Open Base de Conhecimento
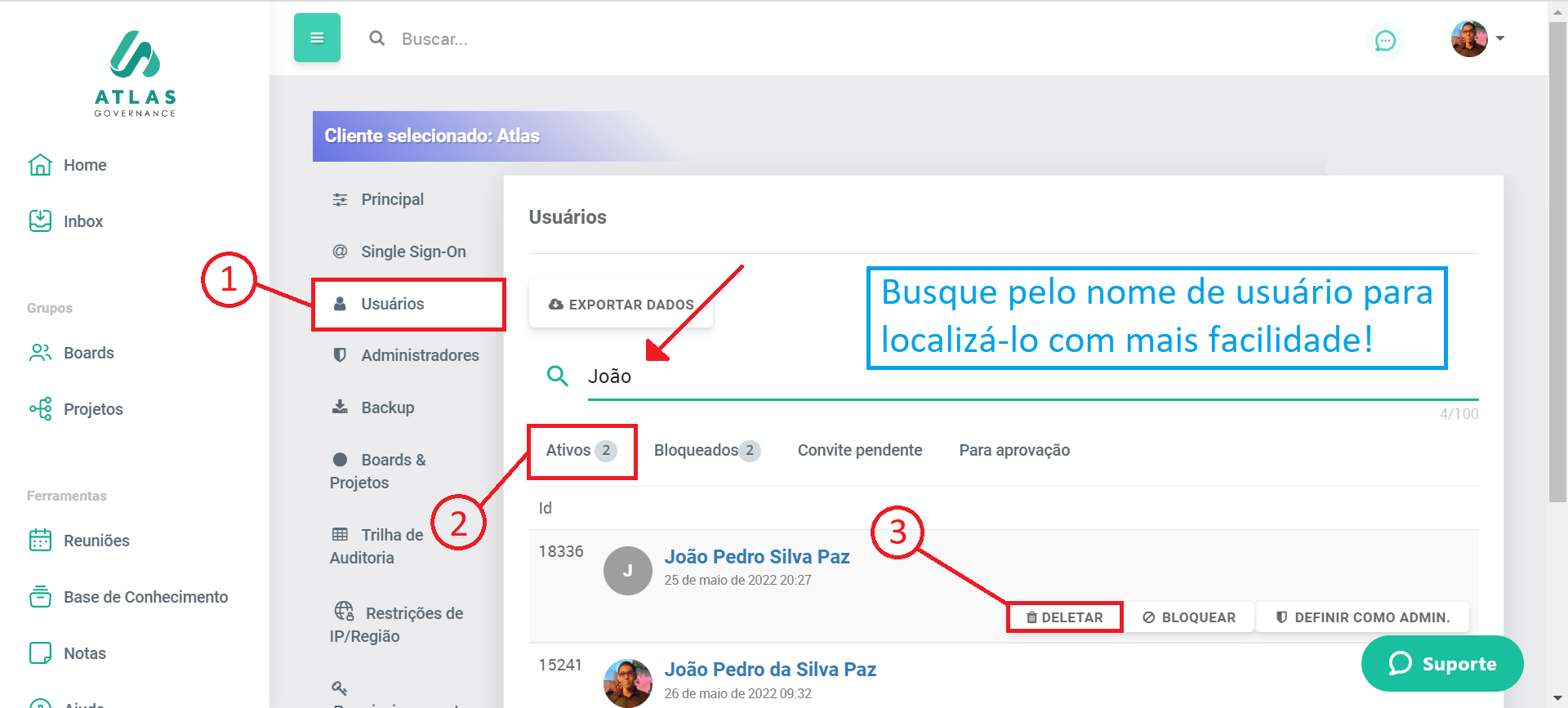 (x=145, y=597)
